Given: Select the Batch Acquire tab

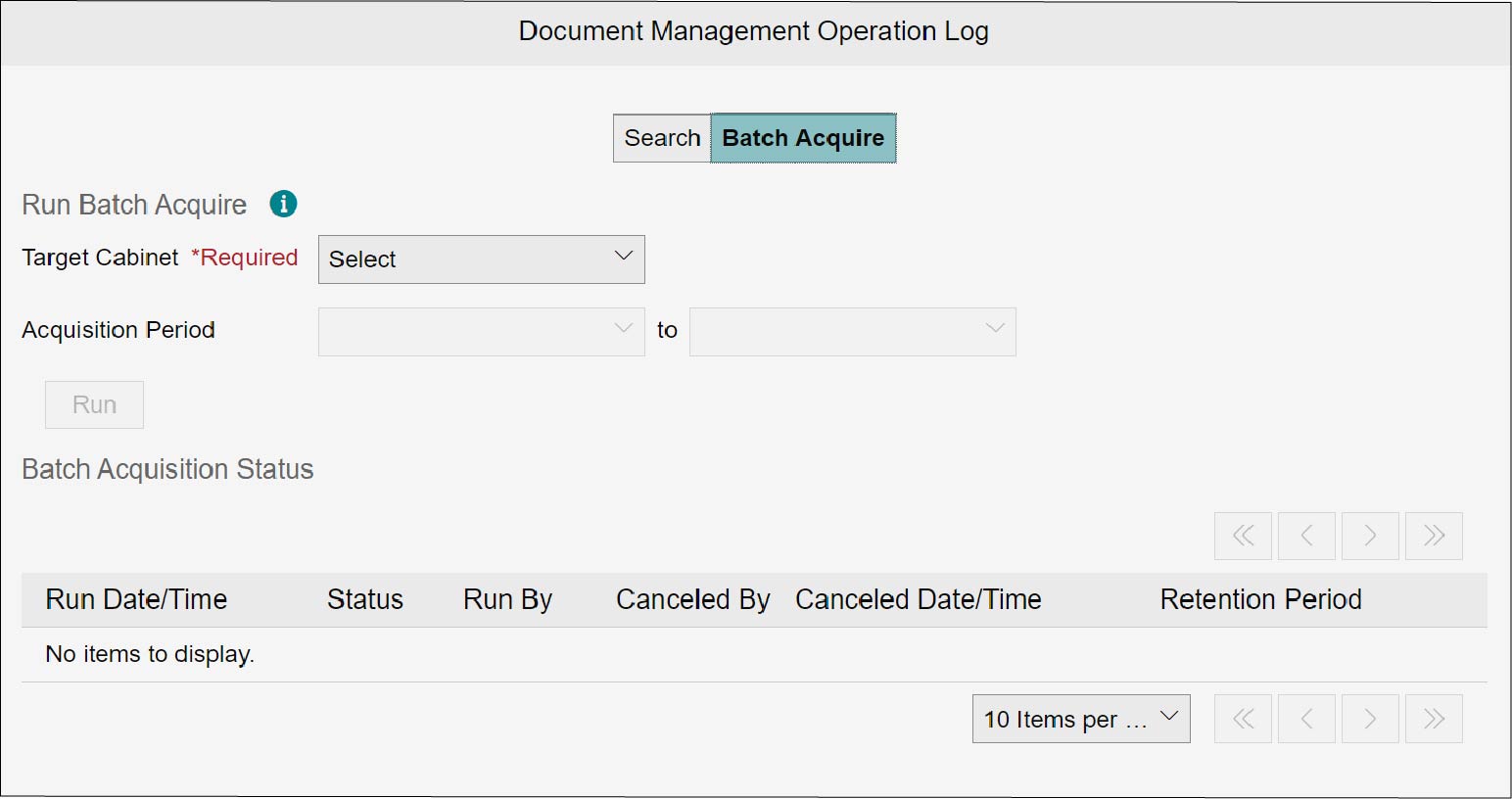Looking at the screenshot, I should click(803, 138).
